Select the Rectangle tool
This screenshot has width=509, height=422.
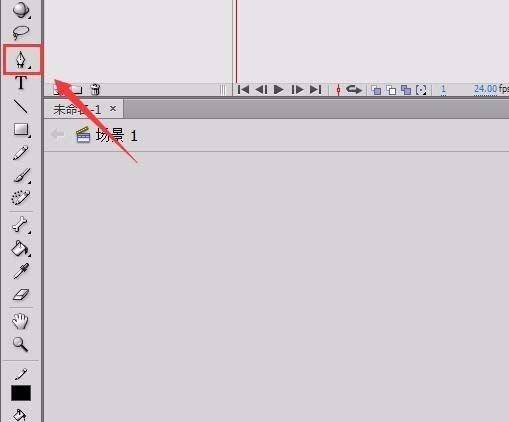pyautogui.click(x=22, y=130)
